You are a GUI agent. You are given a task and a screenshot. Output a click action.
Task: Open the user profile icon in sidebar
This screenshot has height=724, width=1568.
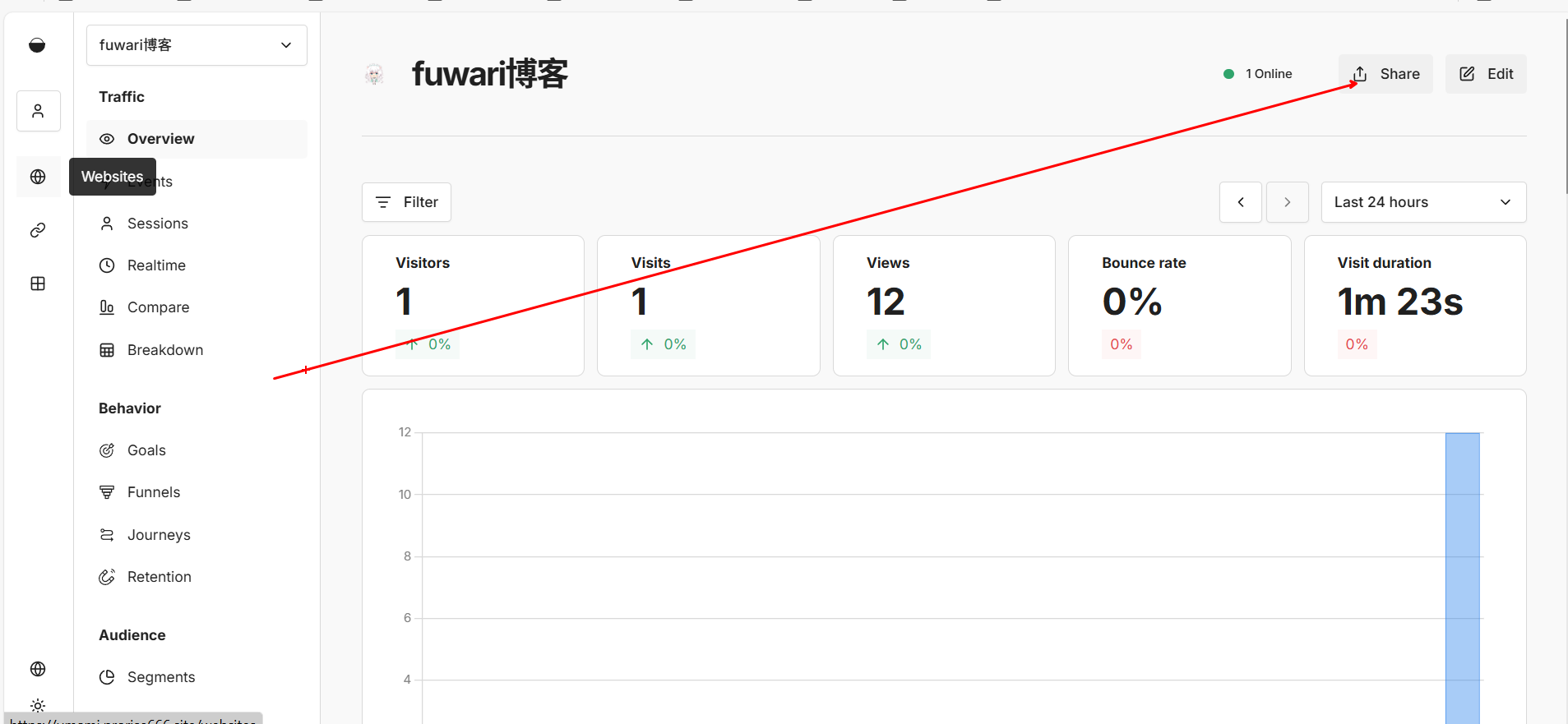click(x=38, y=111)
